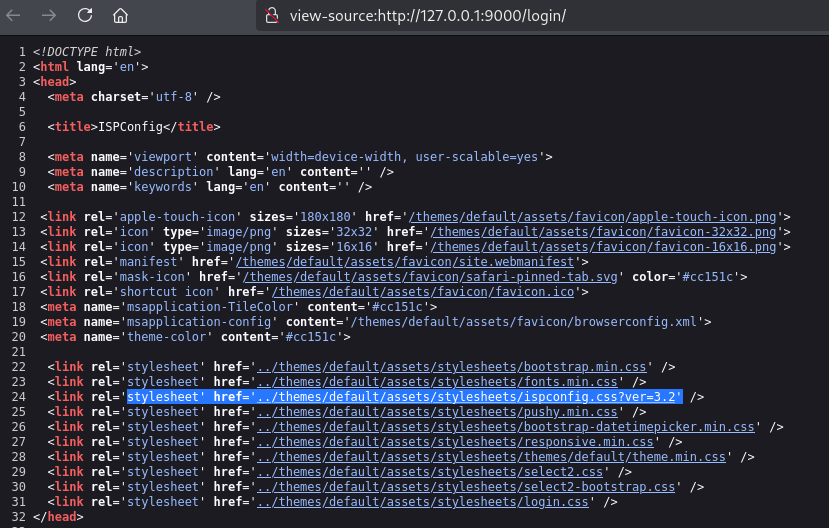The width and height of the screenshot is (829, 528).
Task: Click the insecure connection lock icon
Action: (270, 16)
